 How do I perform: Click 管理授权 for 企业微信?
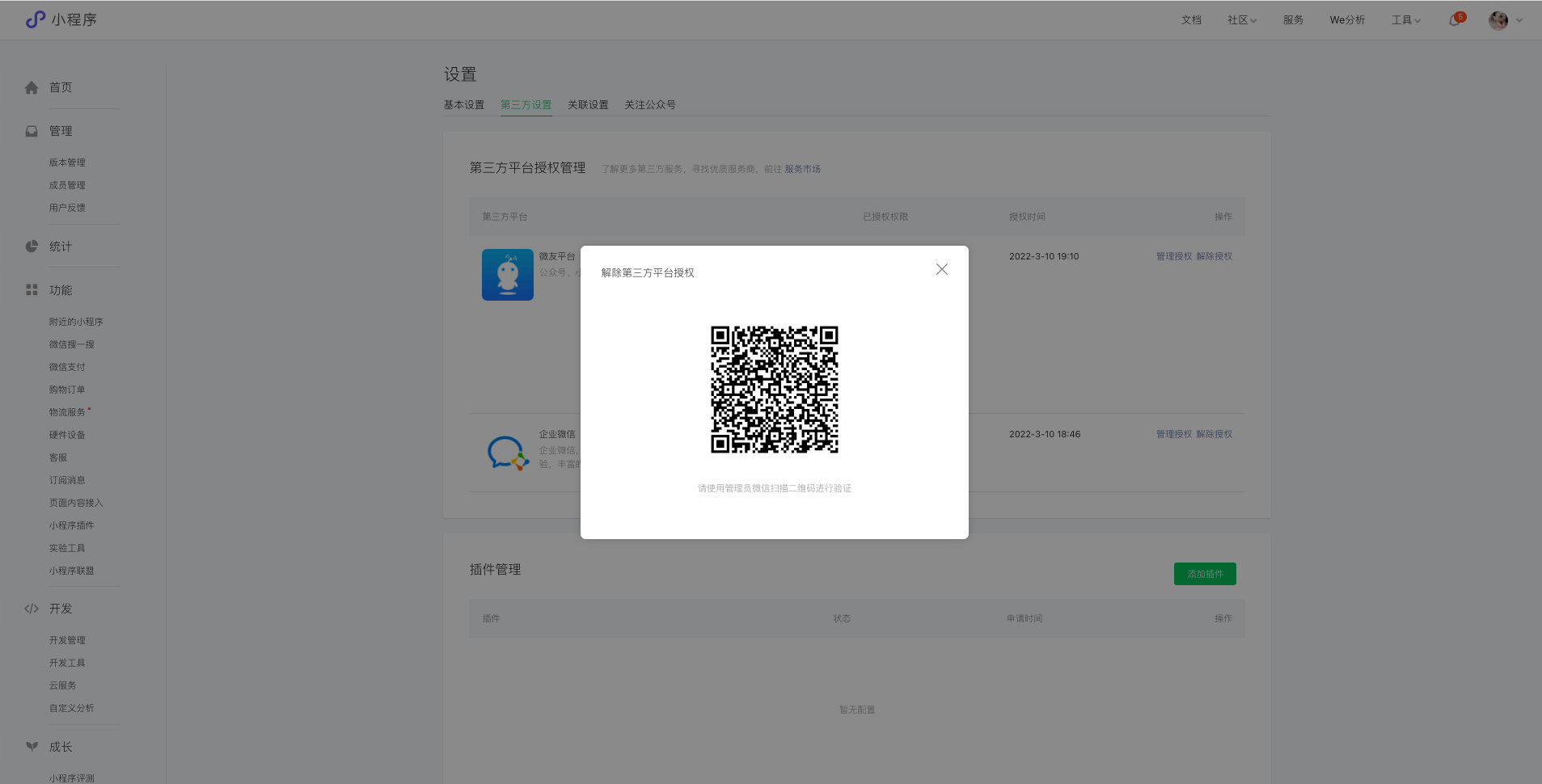(x=1174, y=434)
